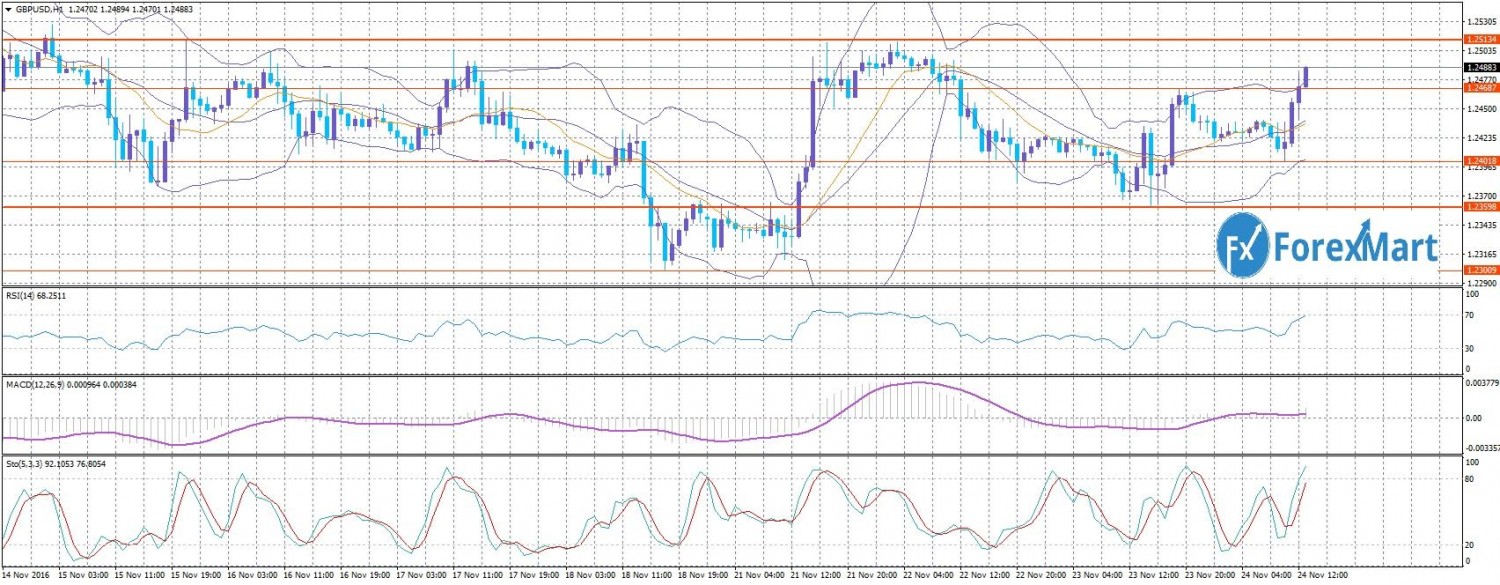Click the ForexMart FX circle logo

click(x=1242, y=245)
